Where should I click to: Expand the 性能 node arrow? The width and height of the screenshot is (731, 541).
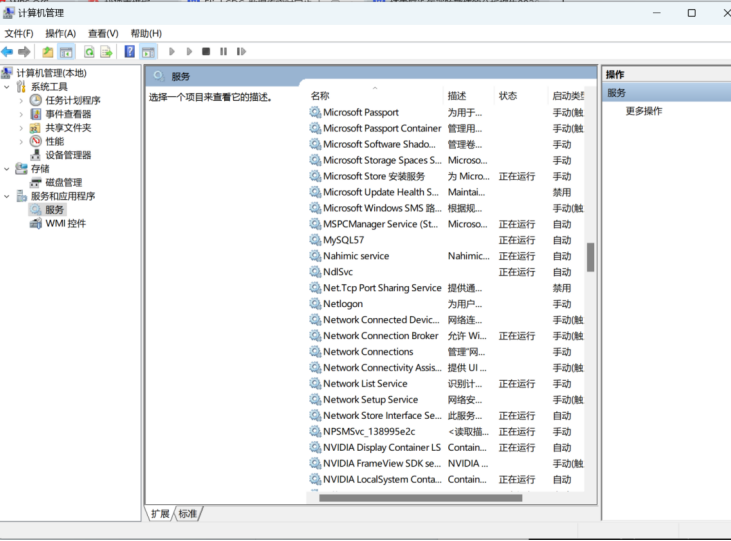click(x=21, y=141)
